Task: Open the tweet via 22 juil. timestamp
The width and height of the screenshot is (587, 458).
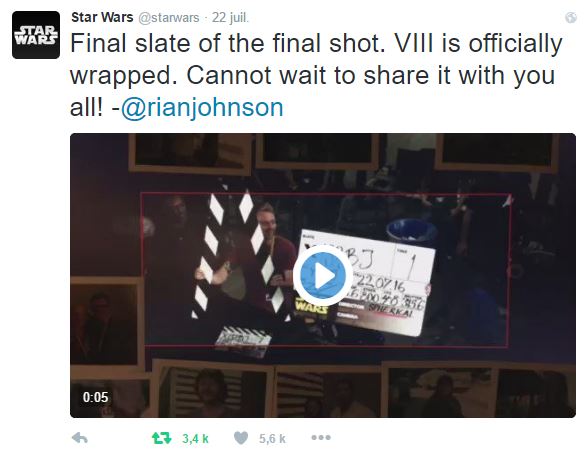Action: pyautogui.click(x=230, y=18)
